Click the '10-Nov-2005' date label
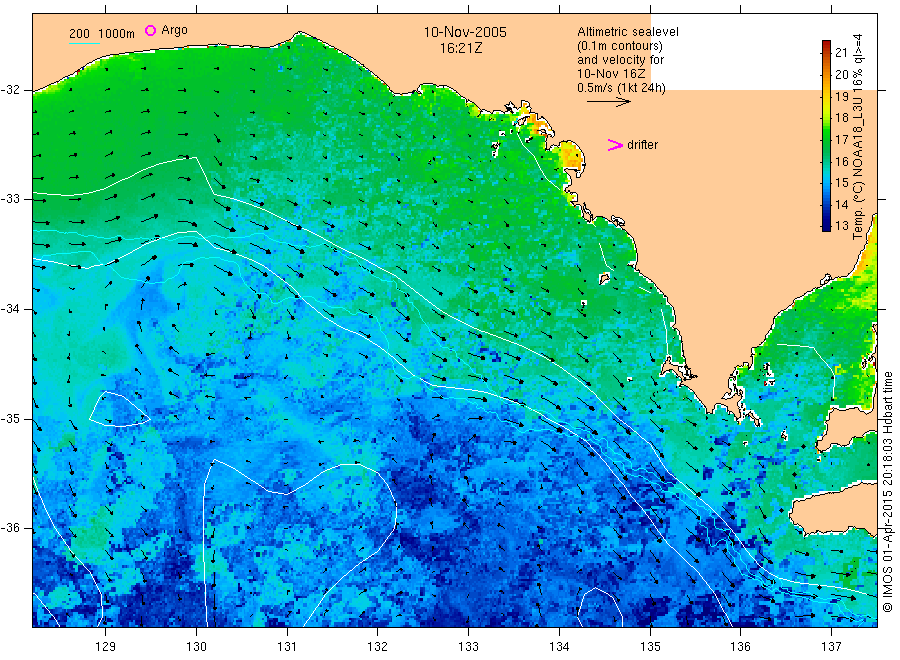The image size is (900, 660). point(465,32)
